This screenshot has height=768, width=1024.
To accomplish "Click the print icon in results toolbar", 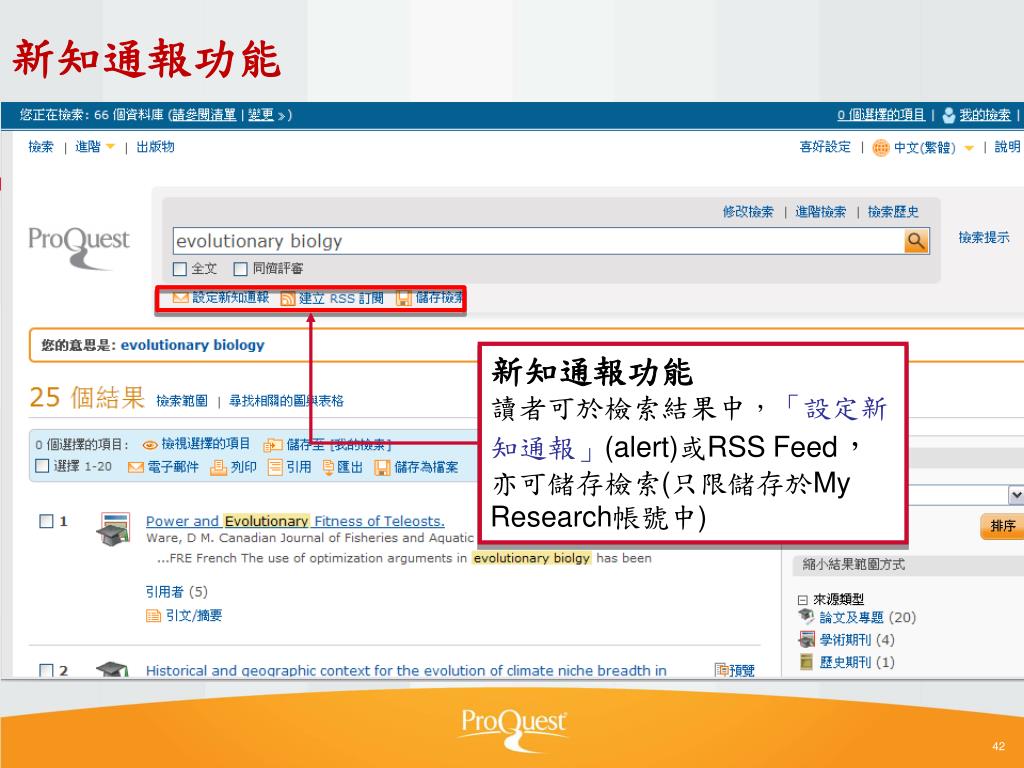I will tap(218, 467).
